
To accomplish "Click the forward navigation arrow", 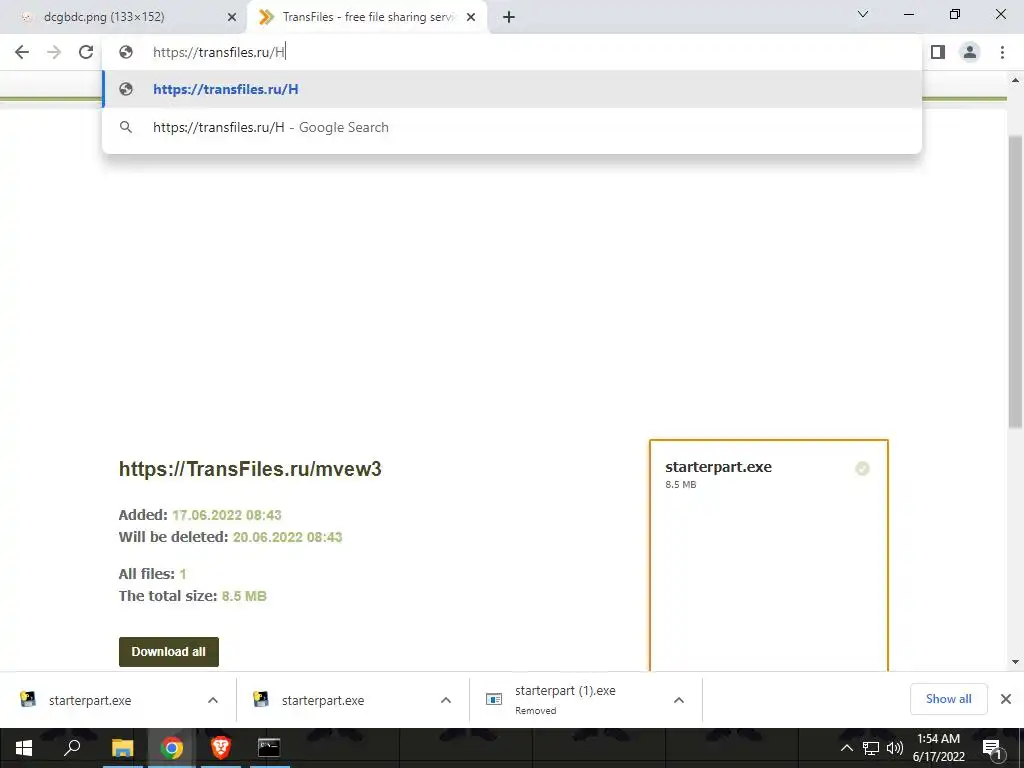I will [54, 52].
